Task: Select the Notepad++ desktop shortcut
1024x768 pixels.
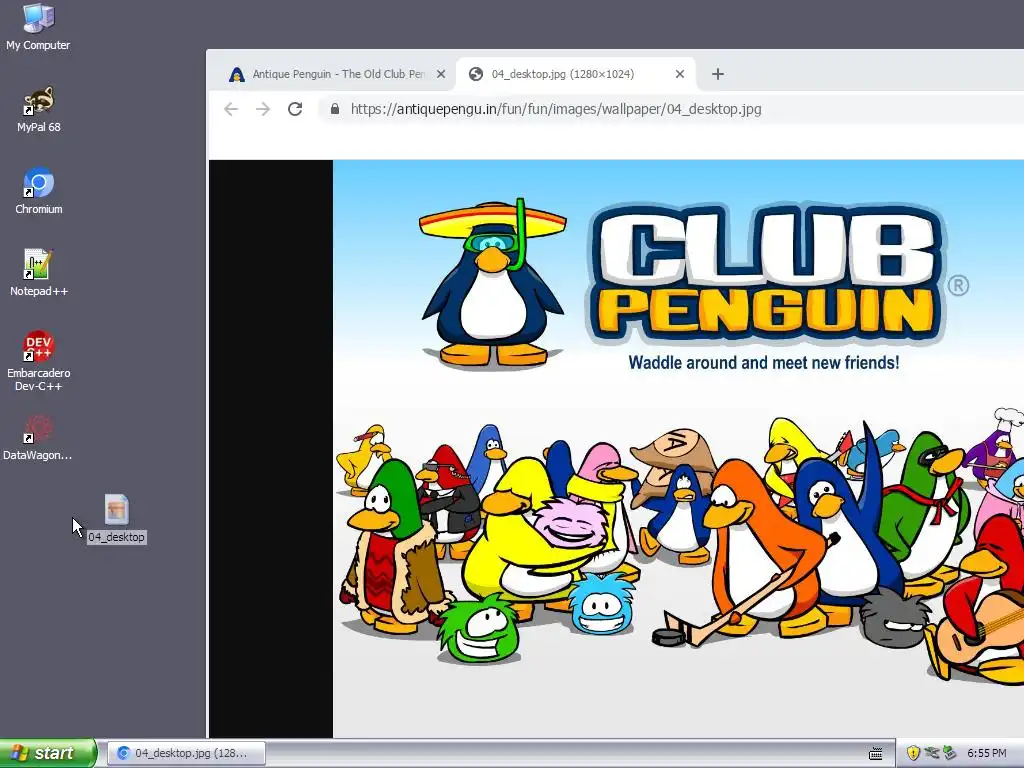Action: 39,273
